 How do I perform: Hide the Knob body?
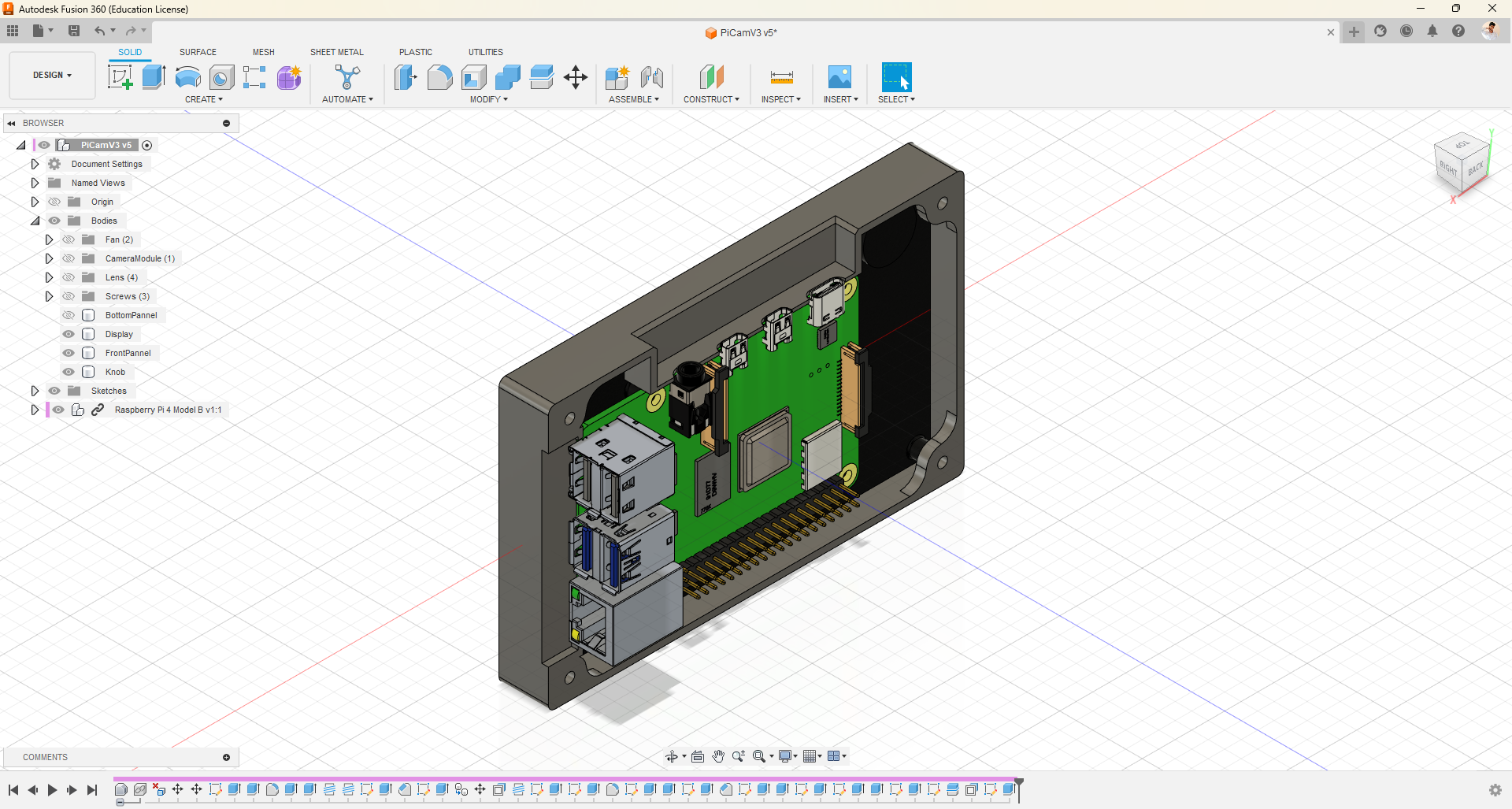pos(69,372)
